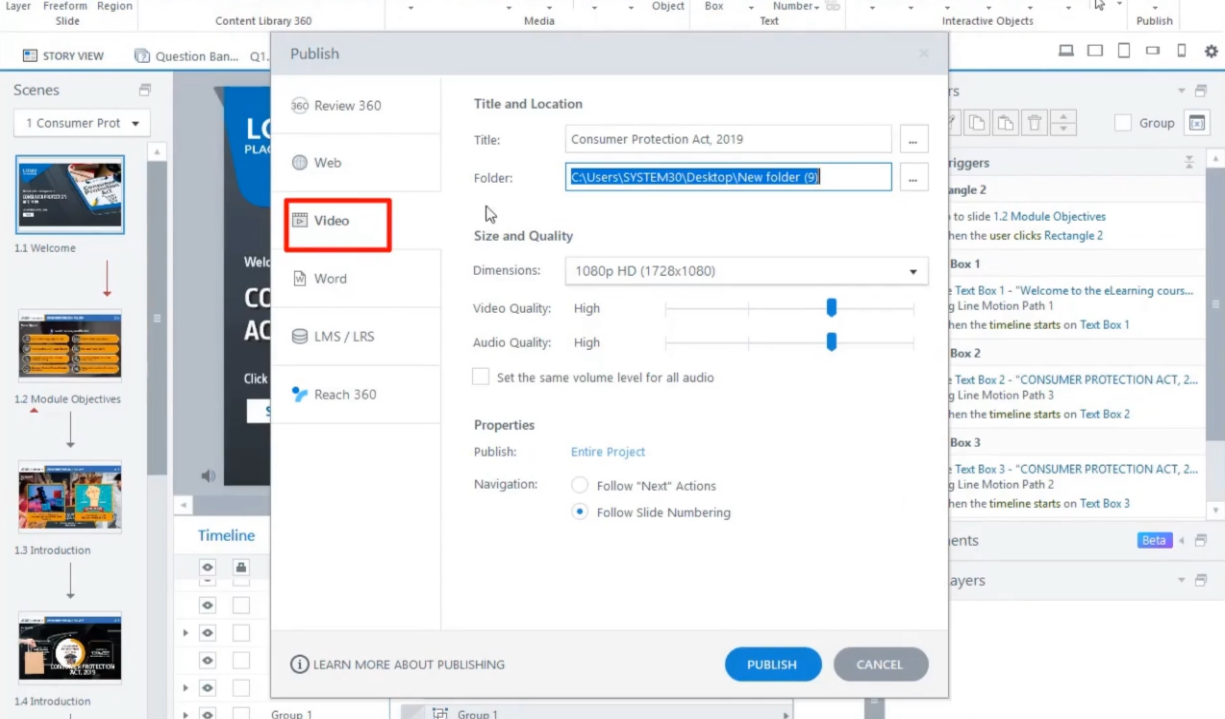Open the Number dropdown in Text ribbon group
This screenshot has height=719, width=1225.
(796, 6)
